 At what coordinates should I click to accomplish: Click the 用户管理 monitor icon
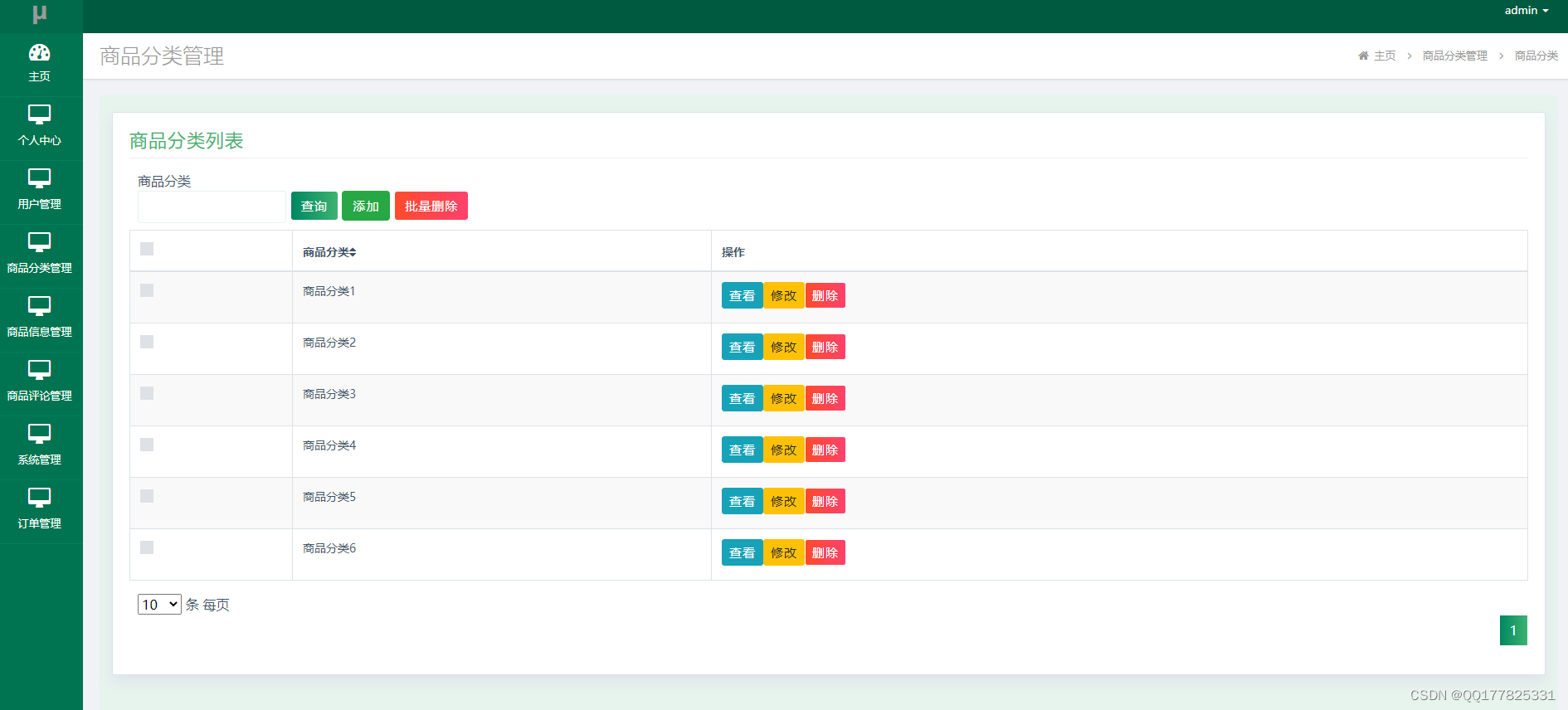point(40,178)
